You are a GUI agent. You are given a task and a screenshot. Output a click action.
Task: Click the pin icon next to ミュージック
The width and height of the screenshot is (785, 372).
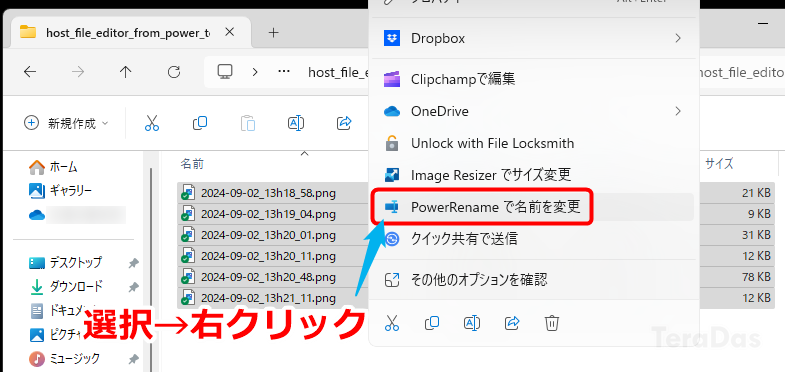tap(133, 359)
